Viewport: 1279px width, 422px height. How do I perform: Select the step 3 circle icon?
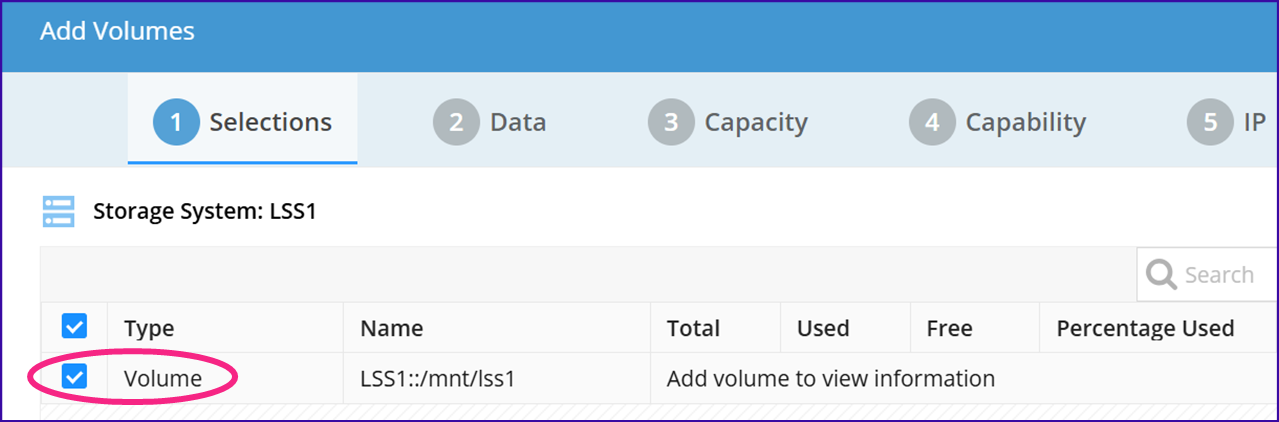[672, 122]
